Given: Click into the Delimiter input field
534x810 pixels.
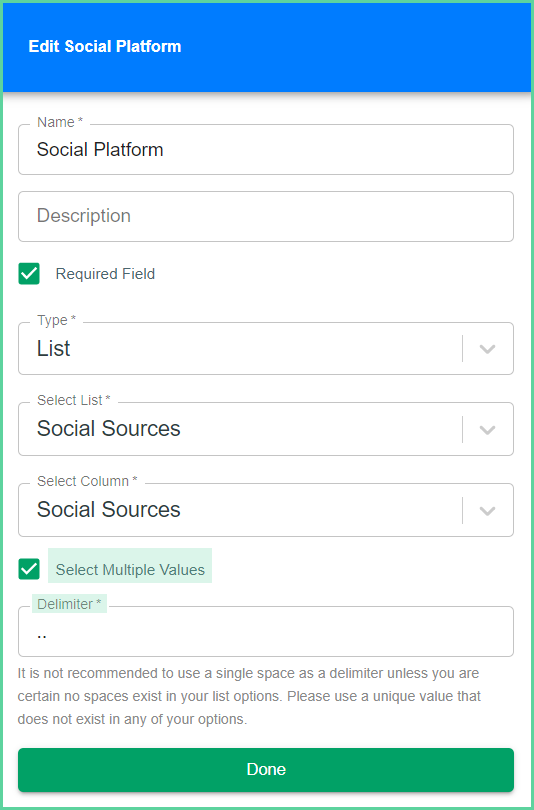Looking at the screenshot, I should click(265, 632).
